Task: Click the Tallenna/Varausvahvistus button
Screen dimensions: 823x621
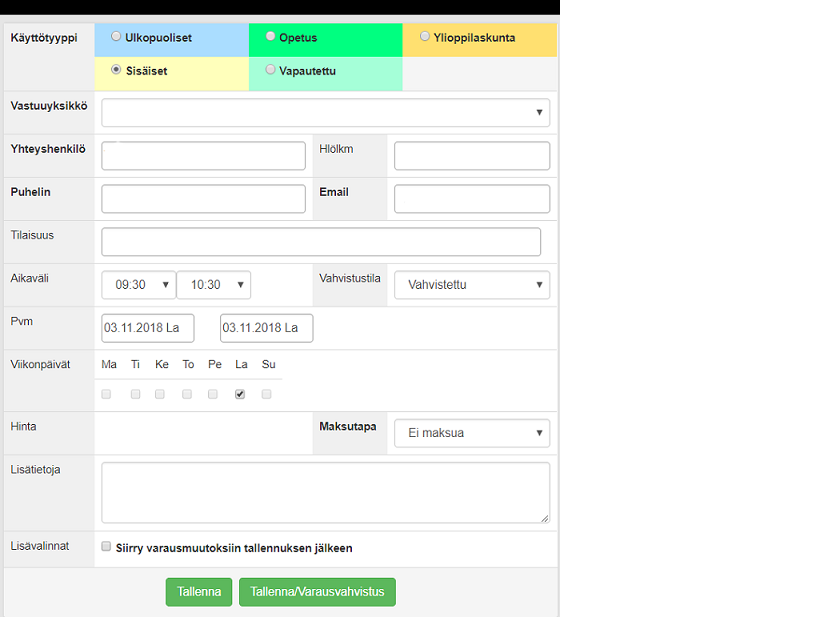Action: click(317, 592)
